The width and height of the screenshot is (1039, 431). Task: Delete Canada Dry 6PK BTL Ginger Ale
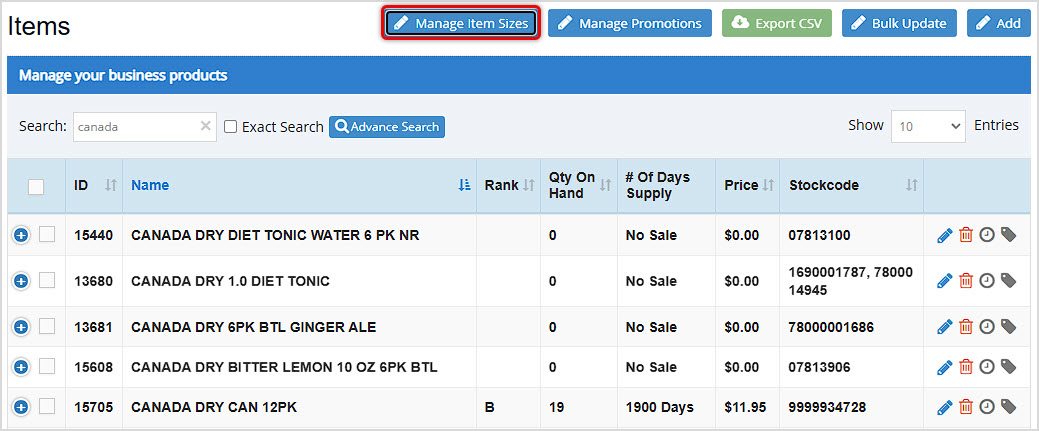click(x=966, y=327)
